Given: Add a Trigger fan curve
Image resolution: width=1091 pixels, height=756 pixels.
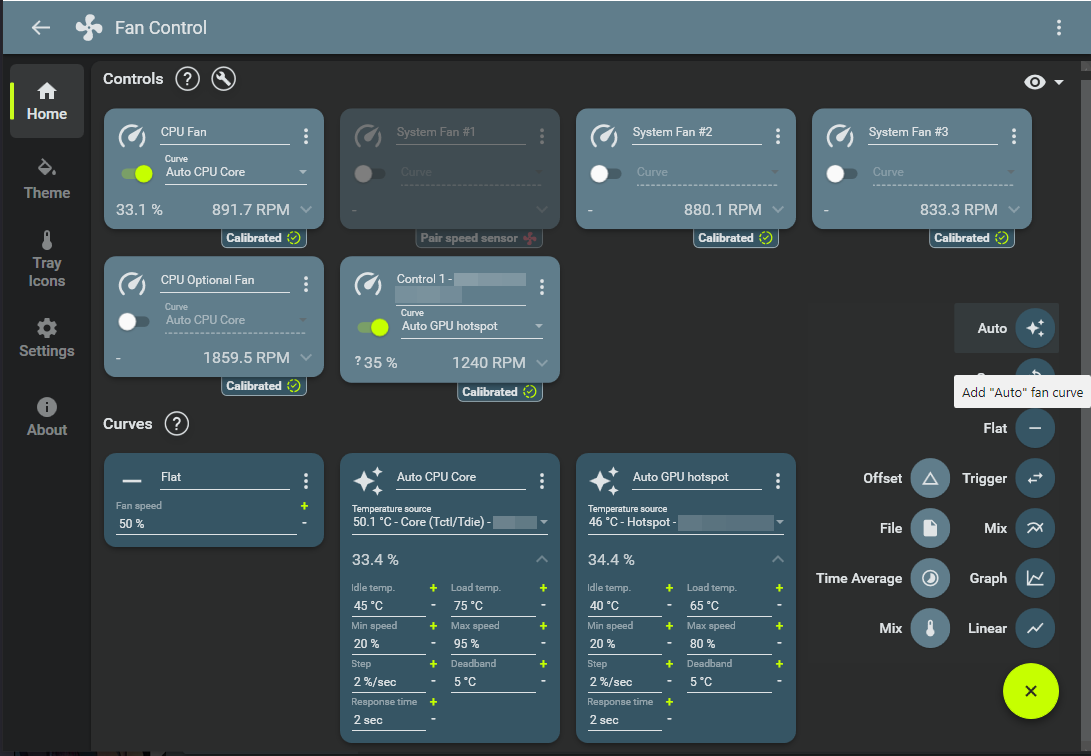Looking at the screenshot, I should 1035,478.
